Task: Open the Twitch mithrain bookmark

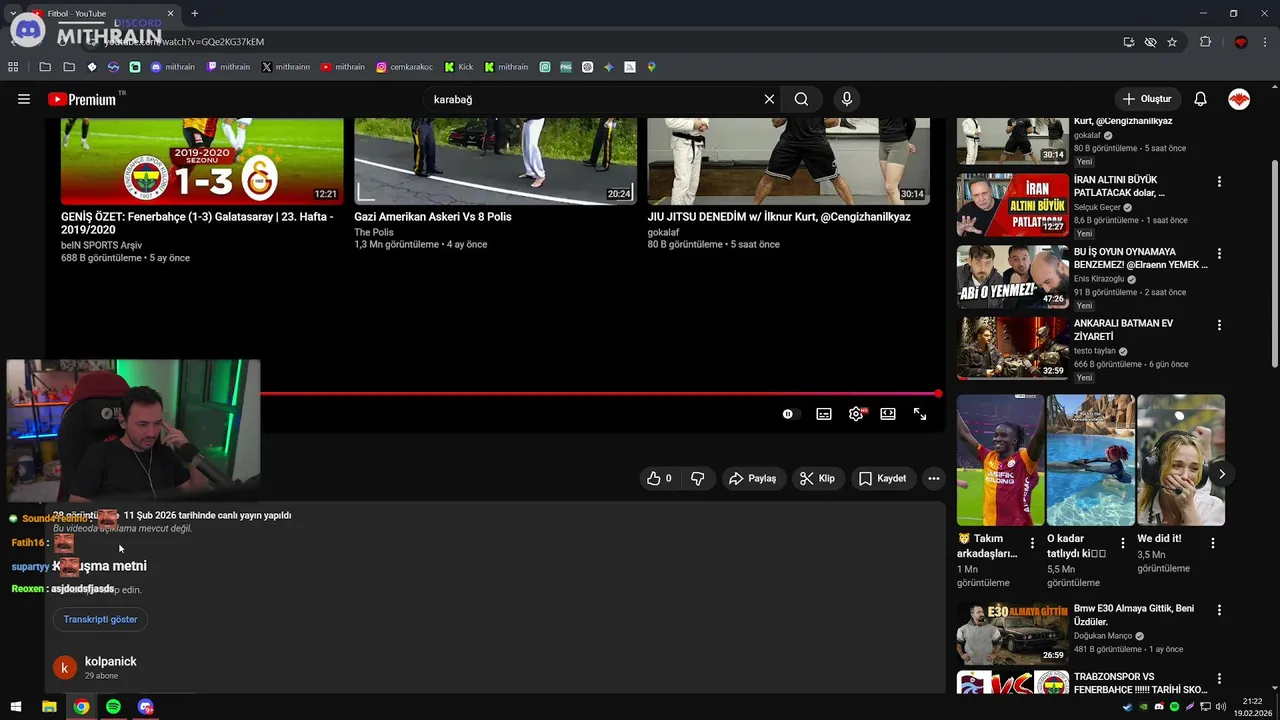Action: coord(229,67)
